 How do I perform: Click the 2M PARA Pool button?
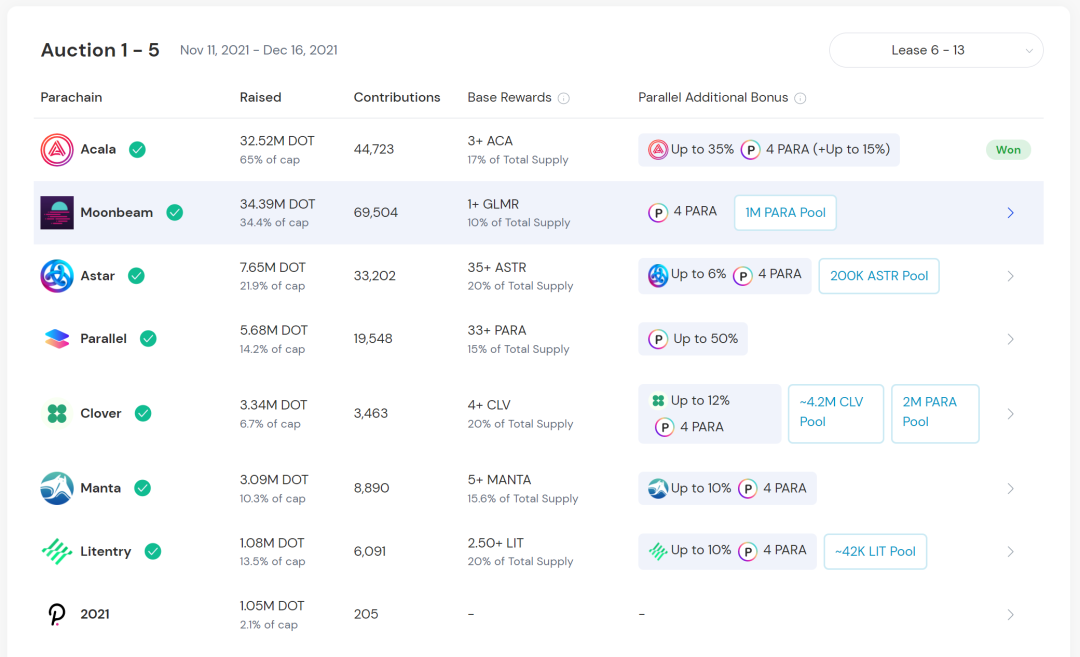(935, 413)
